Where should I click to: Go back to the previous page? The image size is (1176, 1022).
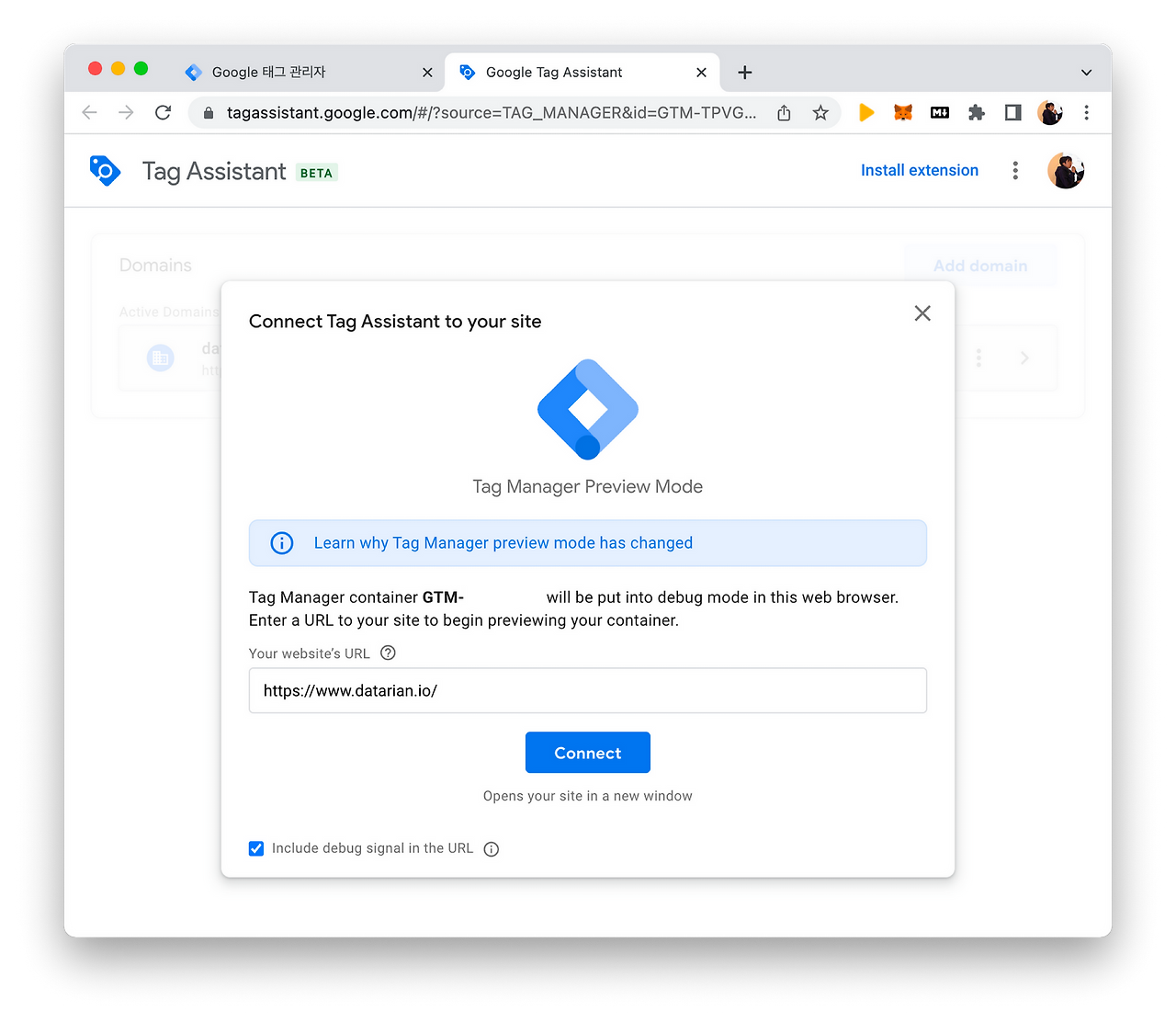tap(90, 112)
